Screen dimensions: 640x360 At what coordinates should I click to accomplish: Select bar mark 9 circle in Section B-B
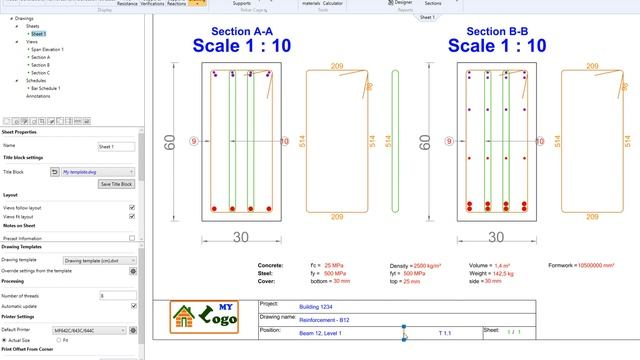click(449, 141)
